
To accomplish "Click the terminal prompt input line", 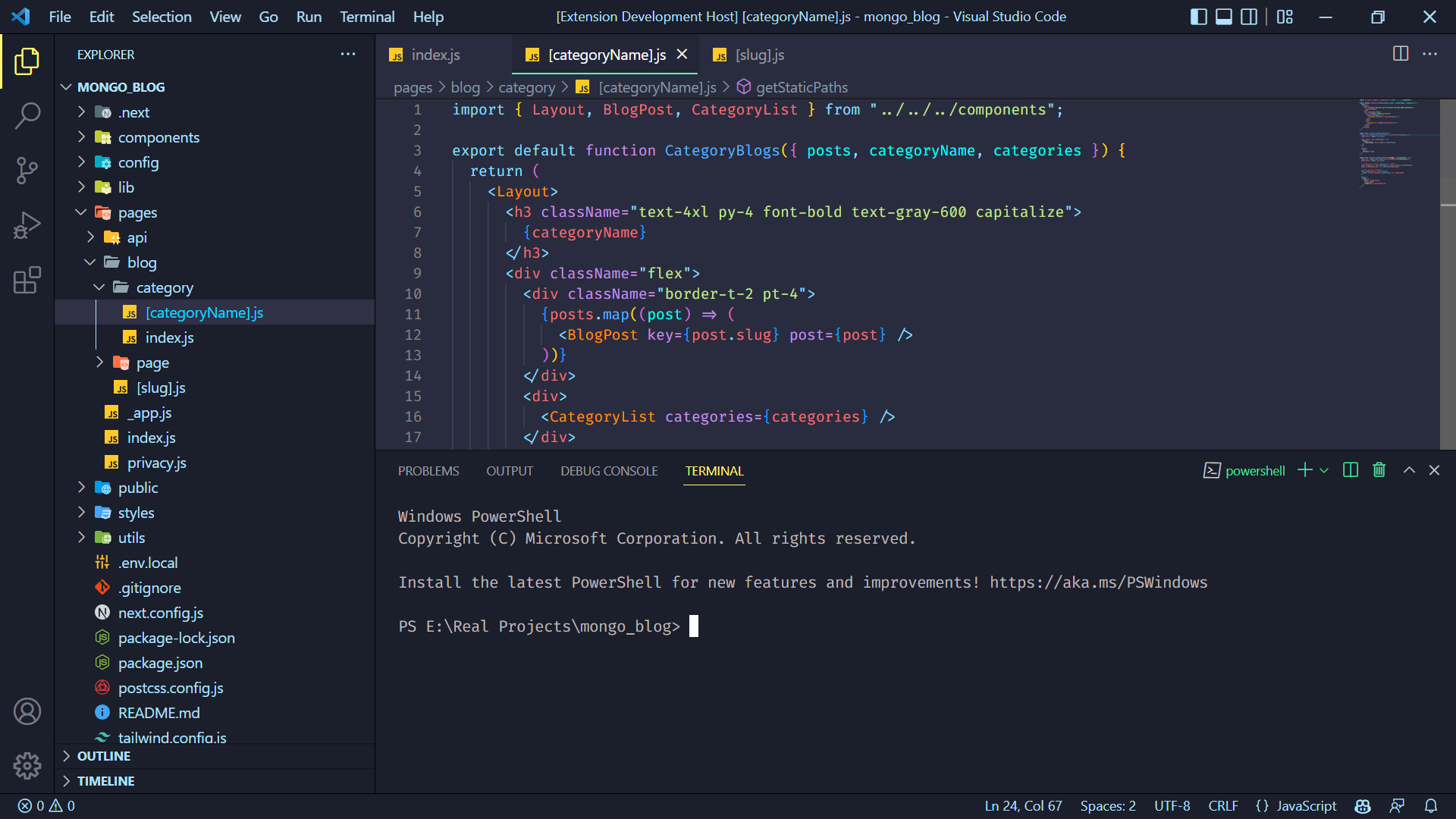I will [548, 626].
